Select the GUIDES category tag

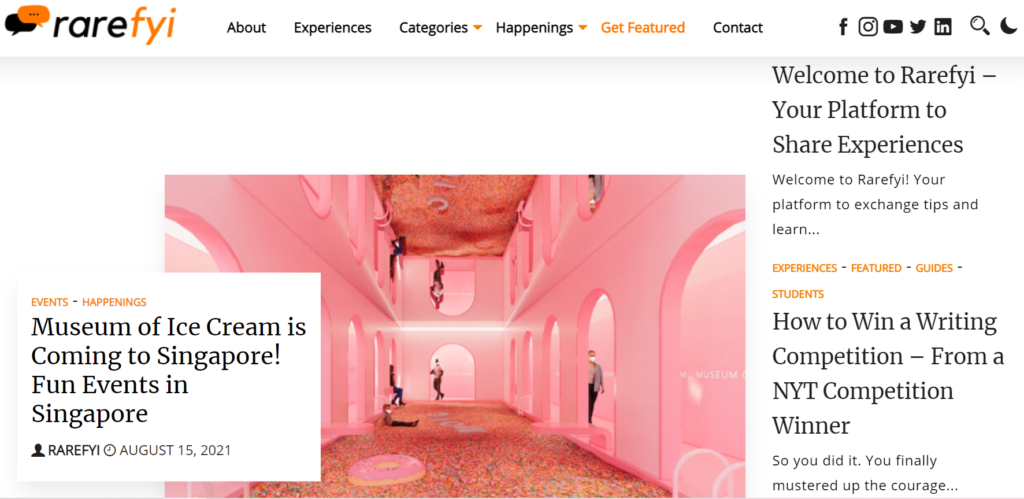coord(934,268)
